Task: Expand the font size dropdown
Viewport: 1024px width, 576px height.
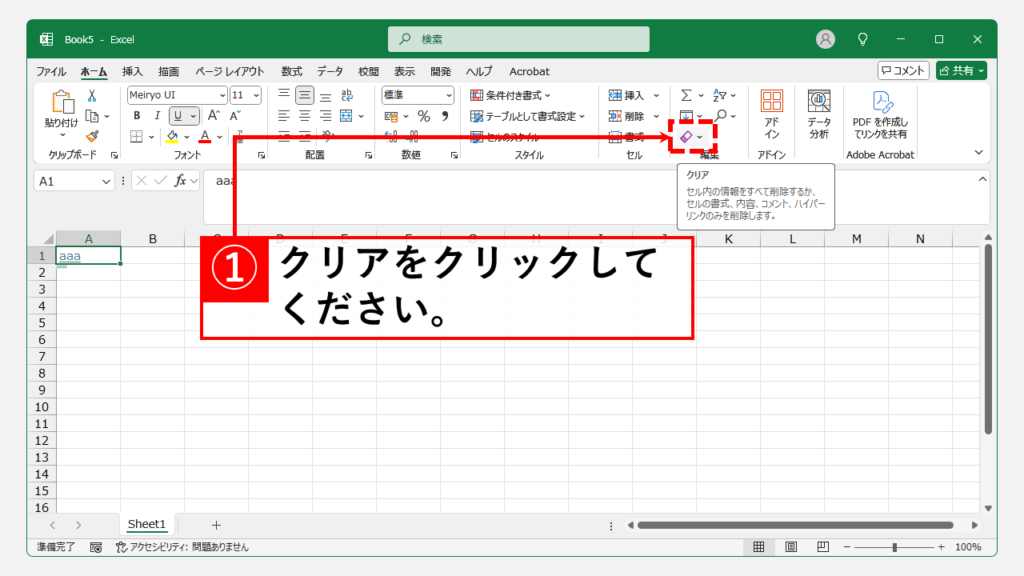Action: pyautogui.click(x=256, y=95)
